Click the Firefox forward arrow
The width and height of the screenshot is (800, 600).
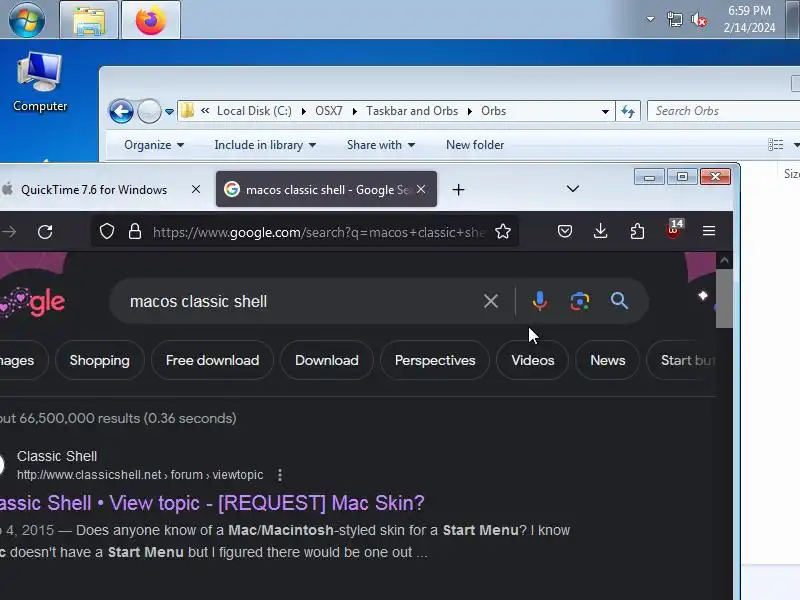tap(9, 232)
